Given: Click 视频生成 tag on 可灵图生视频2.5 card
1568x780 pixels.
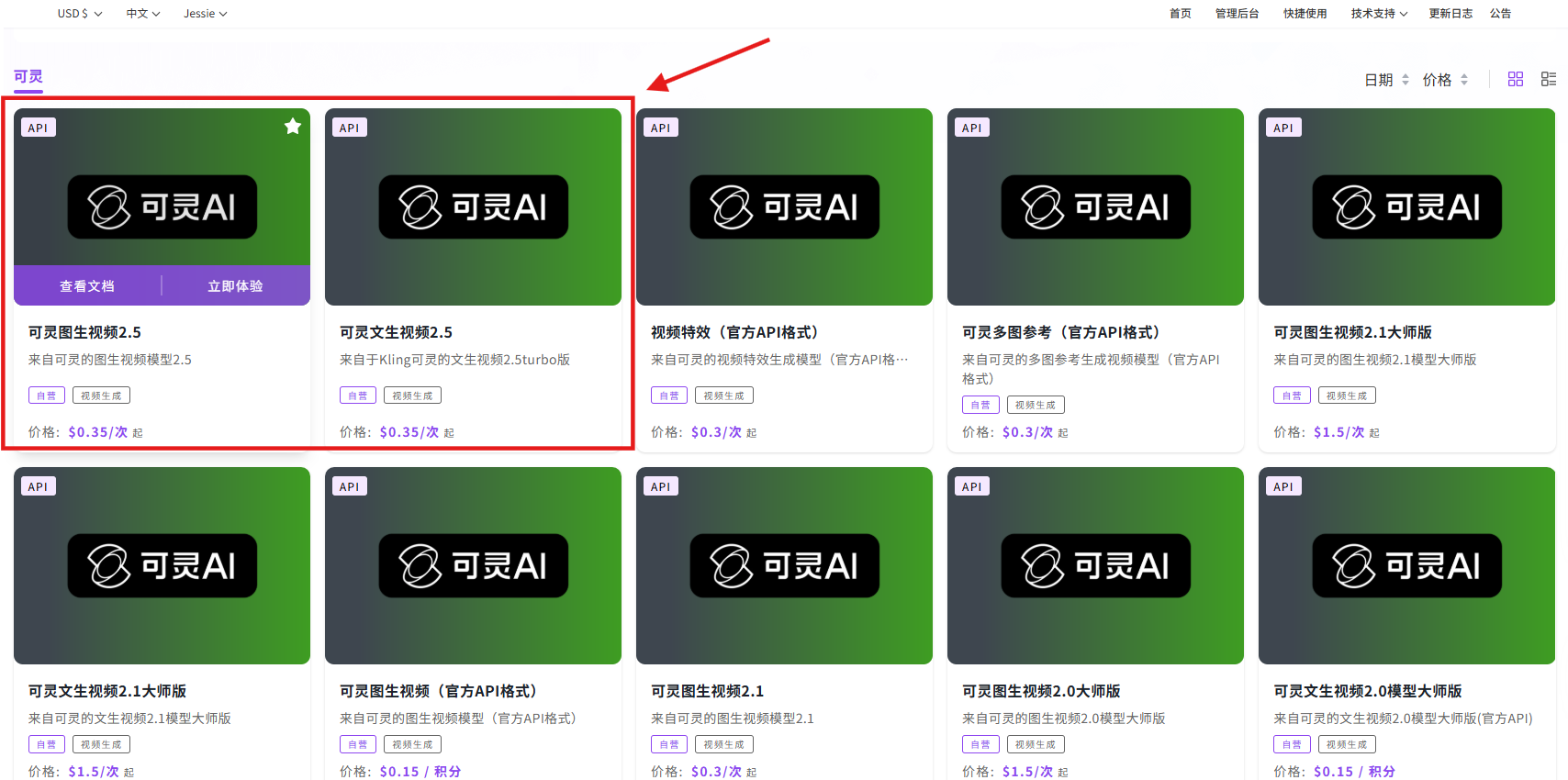Looking at the screenshot, I should click(101, 396).
